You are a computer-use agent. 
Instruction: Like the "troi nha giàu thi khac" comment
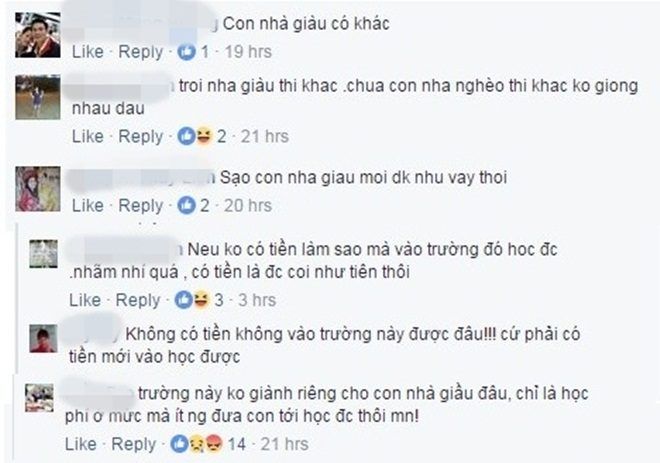[x=86, y=136]
